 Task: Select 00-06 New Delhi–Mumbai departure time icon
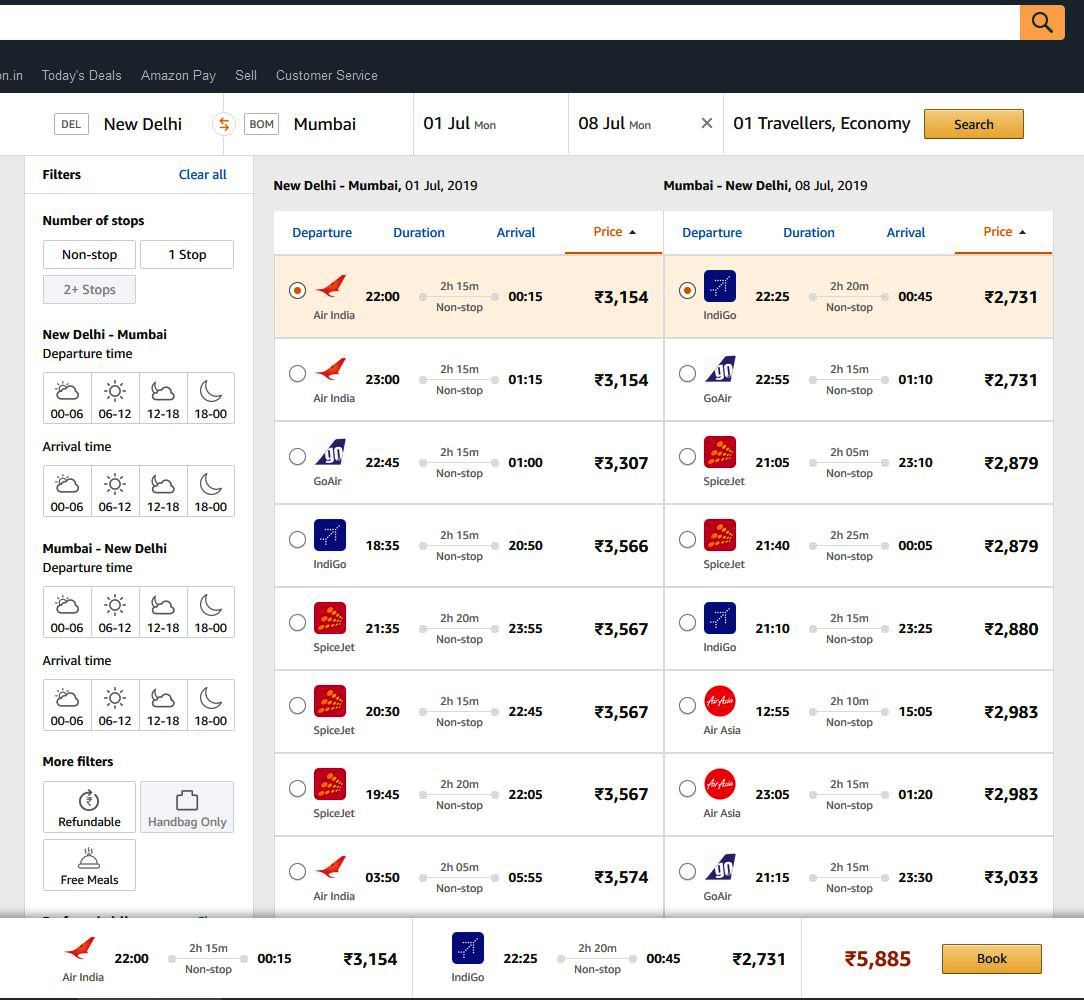tap(67, 398)
